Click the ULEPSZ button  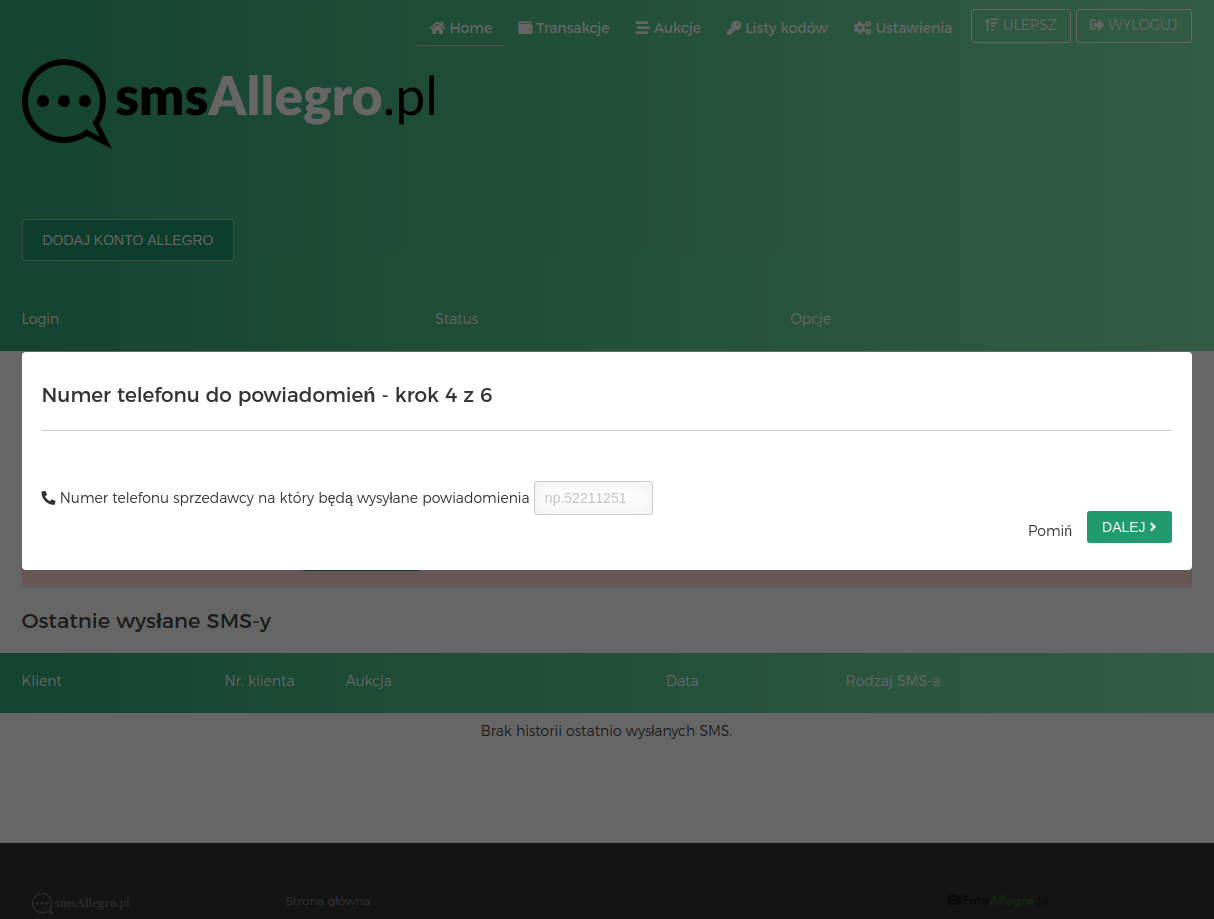pos(1021,26)
